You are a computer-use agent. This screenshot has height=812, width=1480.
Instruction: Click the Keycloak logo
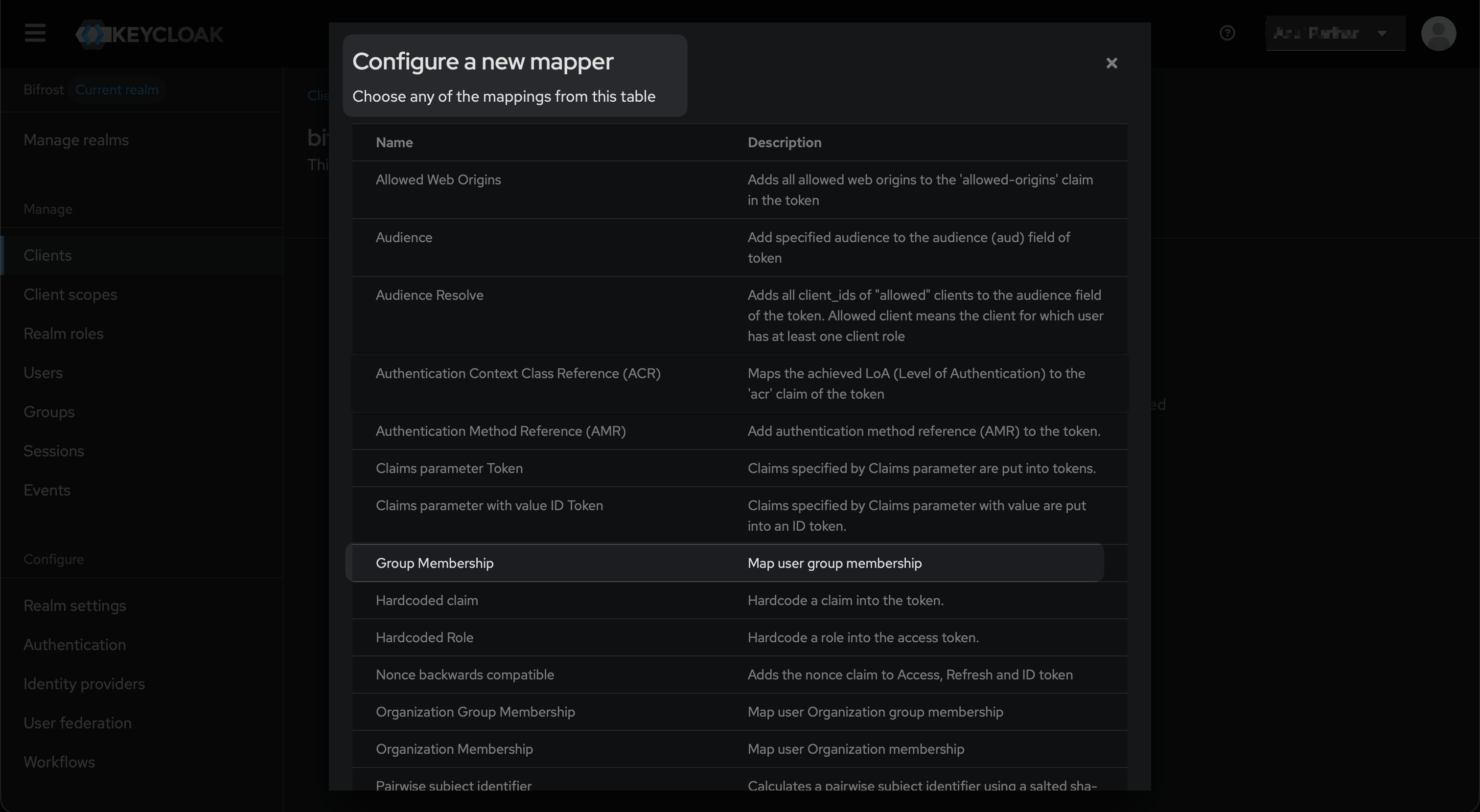149,34
